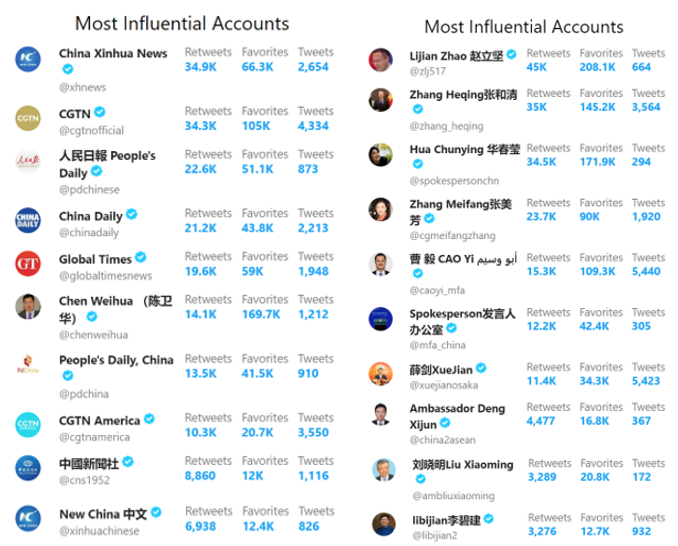Click Lijian Zhao's 208.1K favorites value
The image size is (678, 546).
[597, 67]
